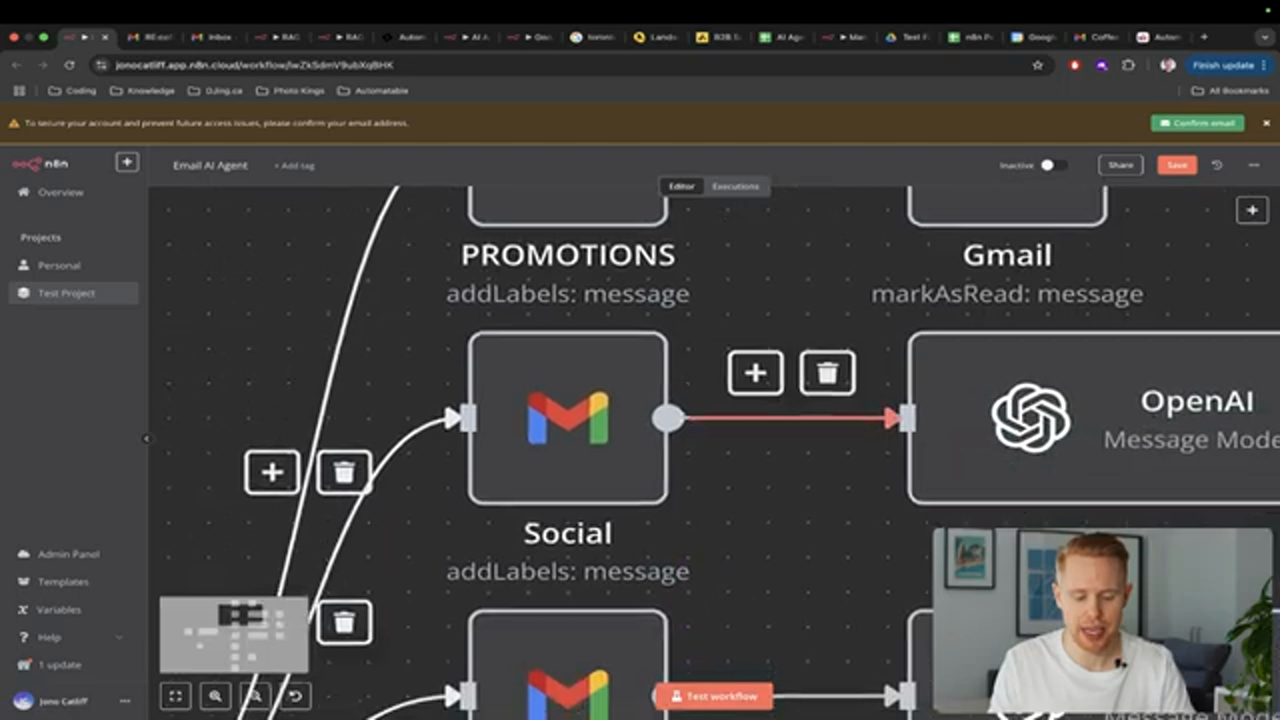The image size is (1280, 720).
Task: Save the workflow
Action: 1177,165
